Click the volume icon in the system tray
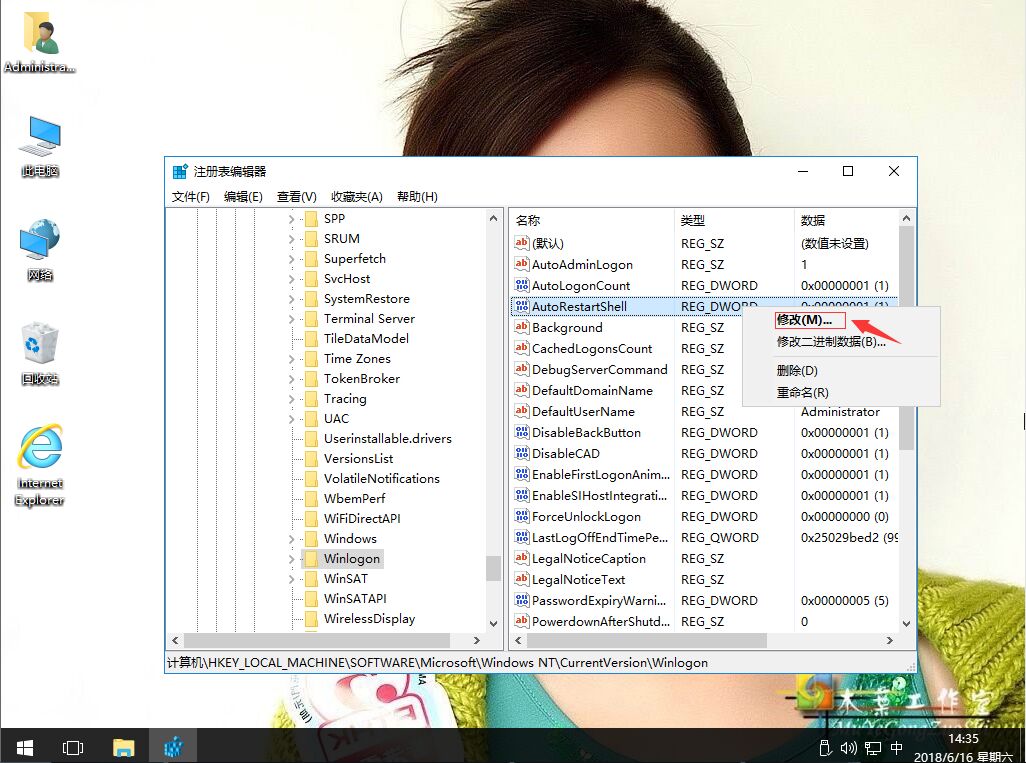1026x763 pixels. point(849,747)
